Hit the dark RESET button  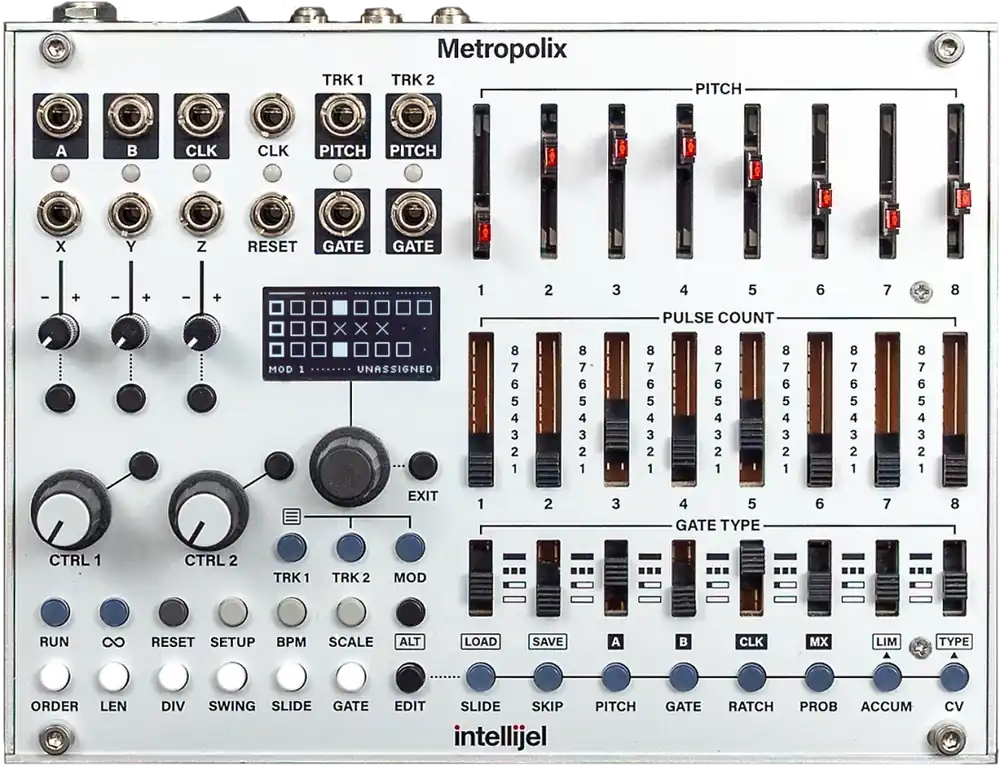pos(173,612)
